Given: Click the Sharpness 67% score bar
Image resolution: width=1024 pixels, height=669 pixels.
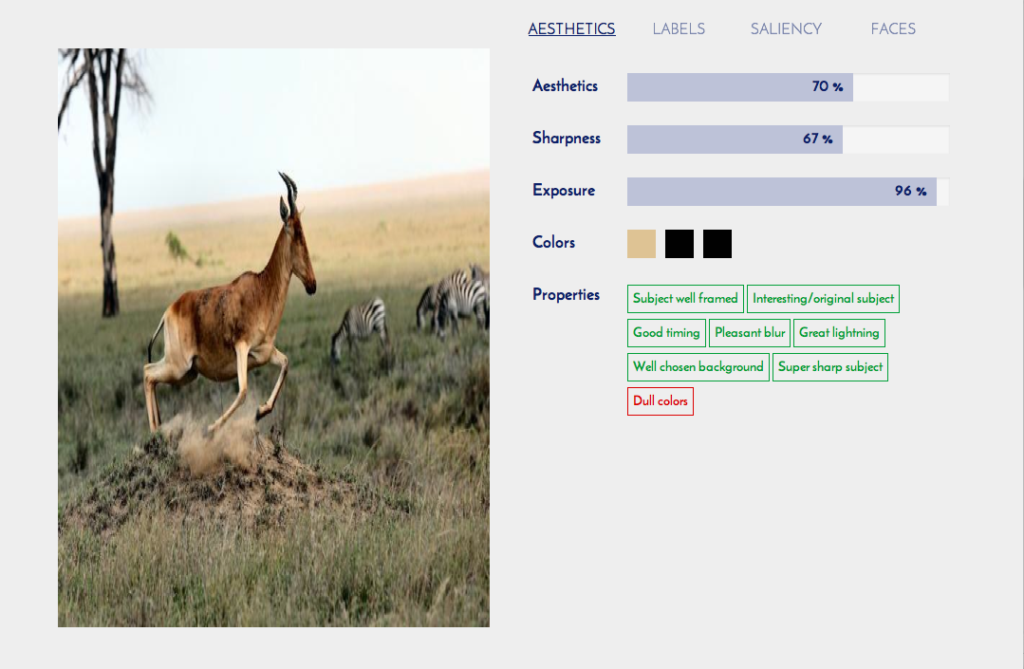Looking at the screenshot, I should [x=788, y=139].
